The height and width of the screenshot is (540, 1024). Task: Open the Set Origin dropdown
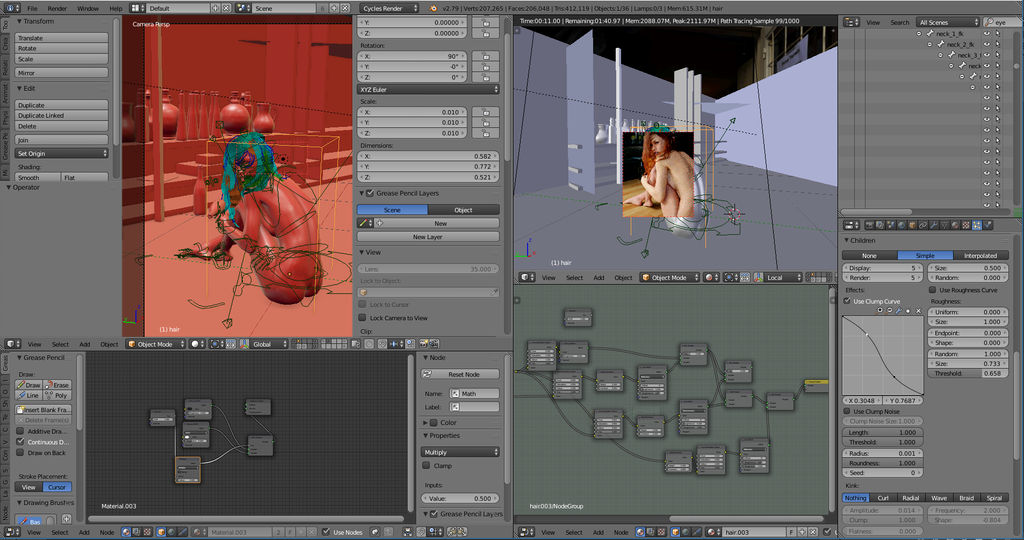tap(62, 154)
